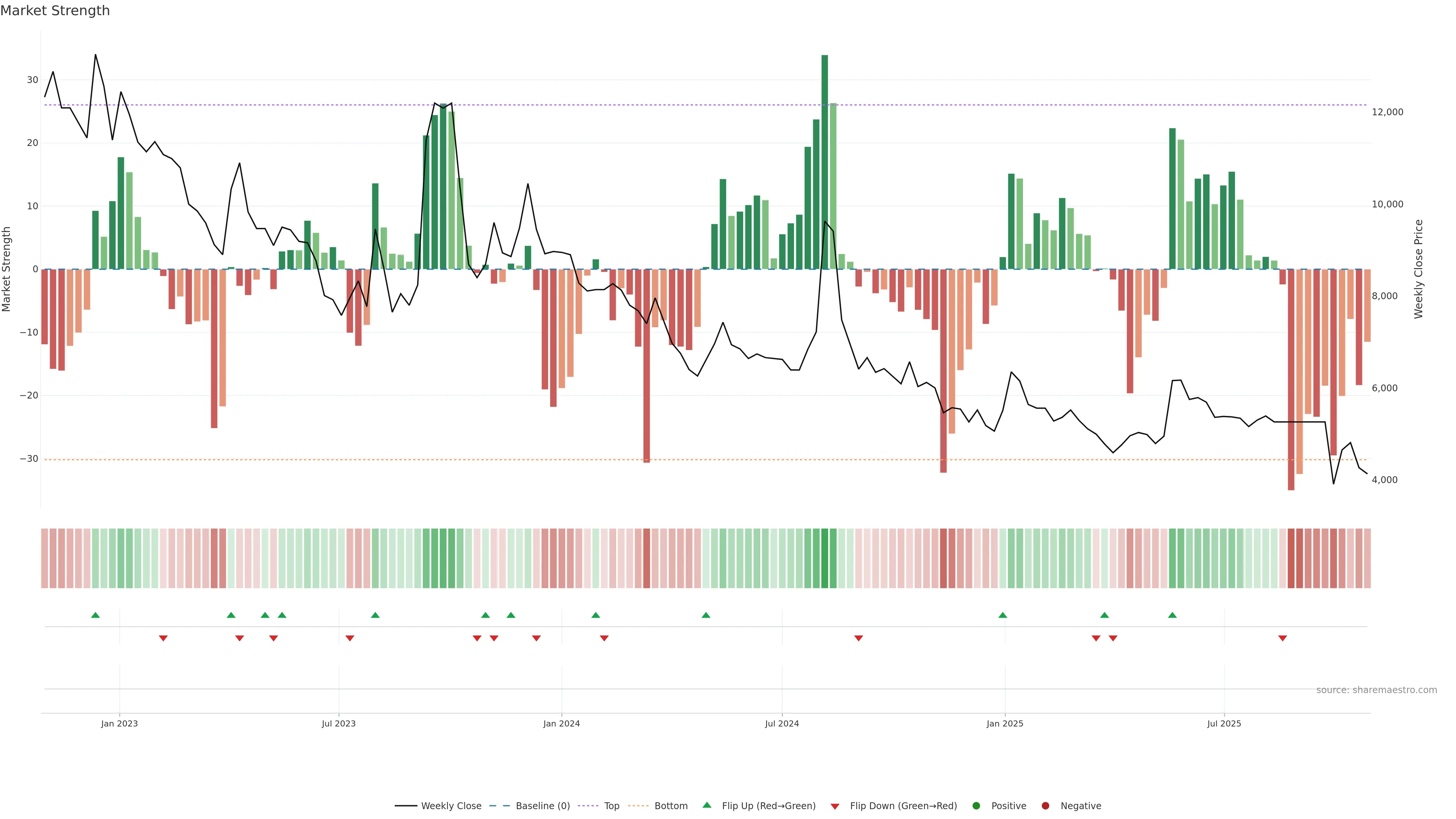Screen dimensions: 1456x819
Task: Click the green Positive circle legend icon
Action: 976,805
